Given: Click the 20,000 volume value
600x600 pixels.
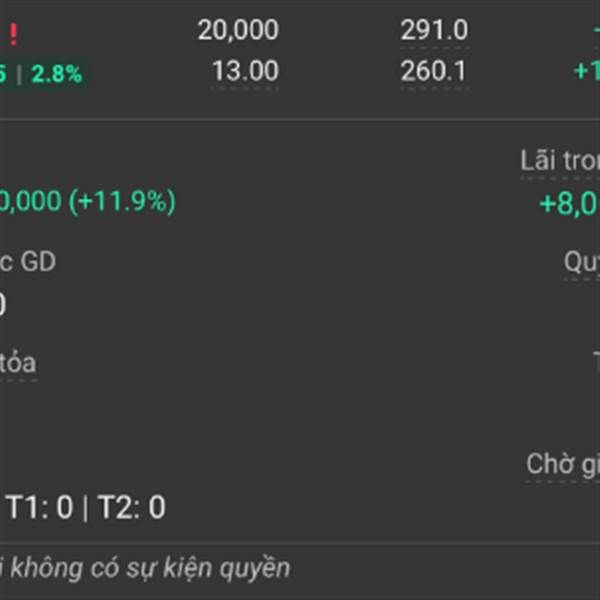Looking at the screenshot, I should click(x=238, y=30).
